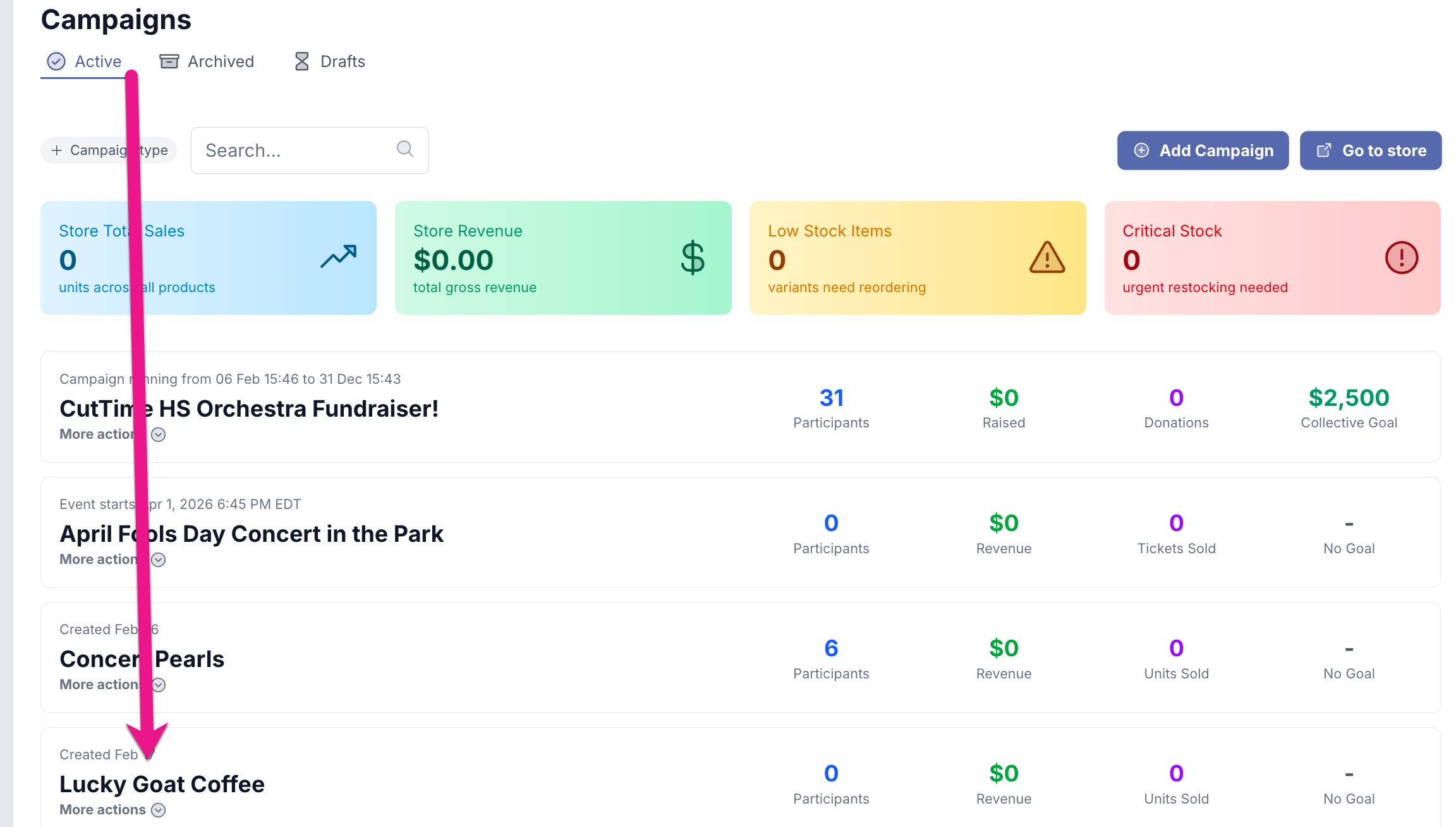Click the Low Stock warning triangle icon

(1046, 257)
